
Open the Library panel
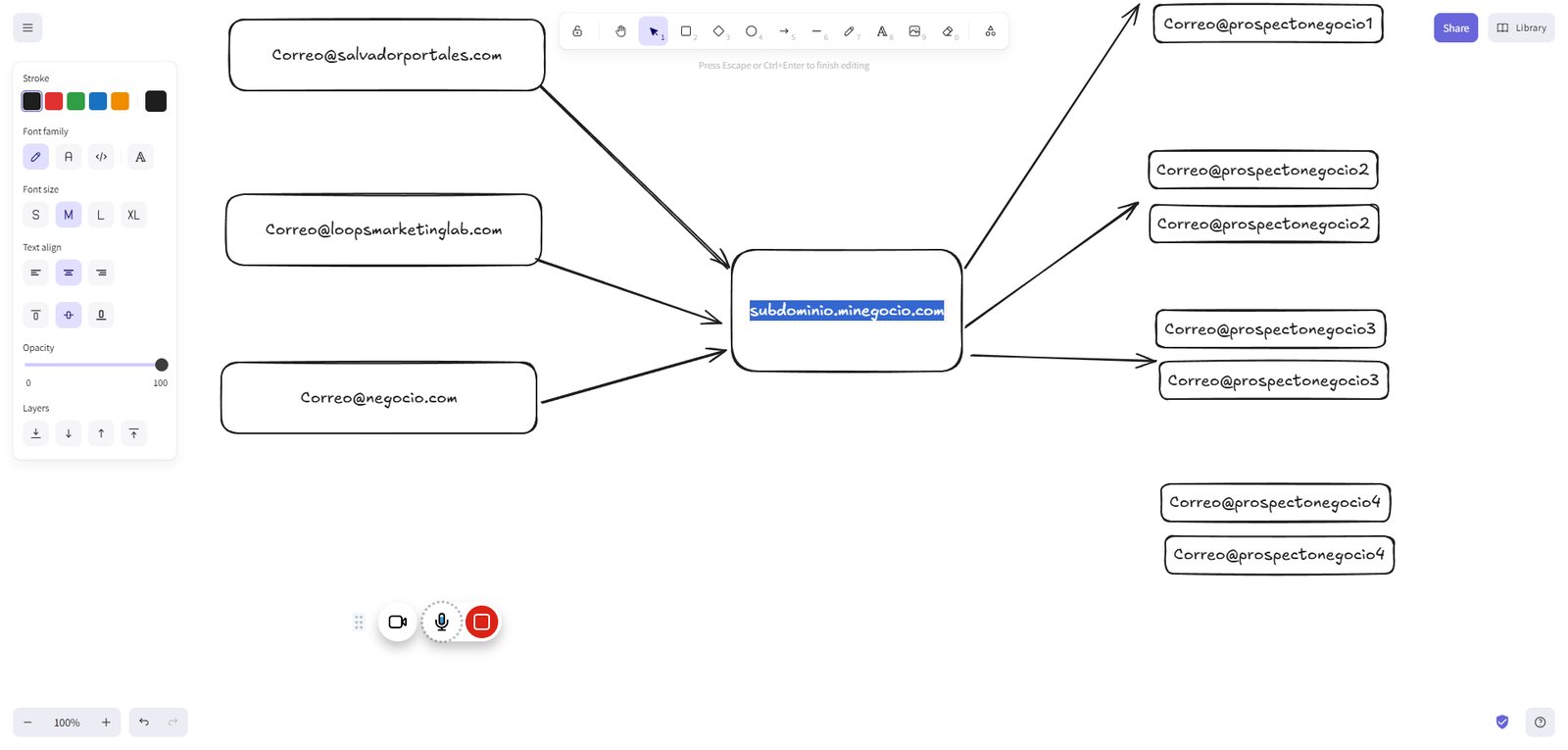[x=1521, y=27]
